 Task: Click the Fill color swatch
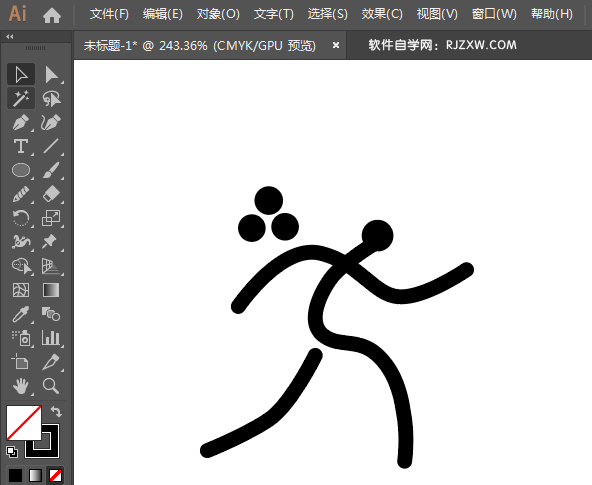pos(23,423)
